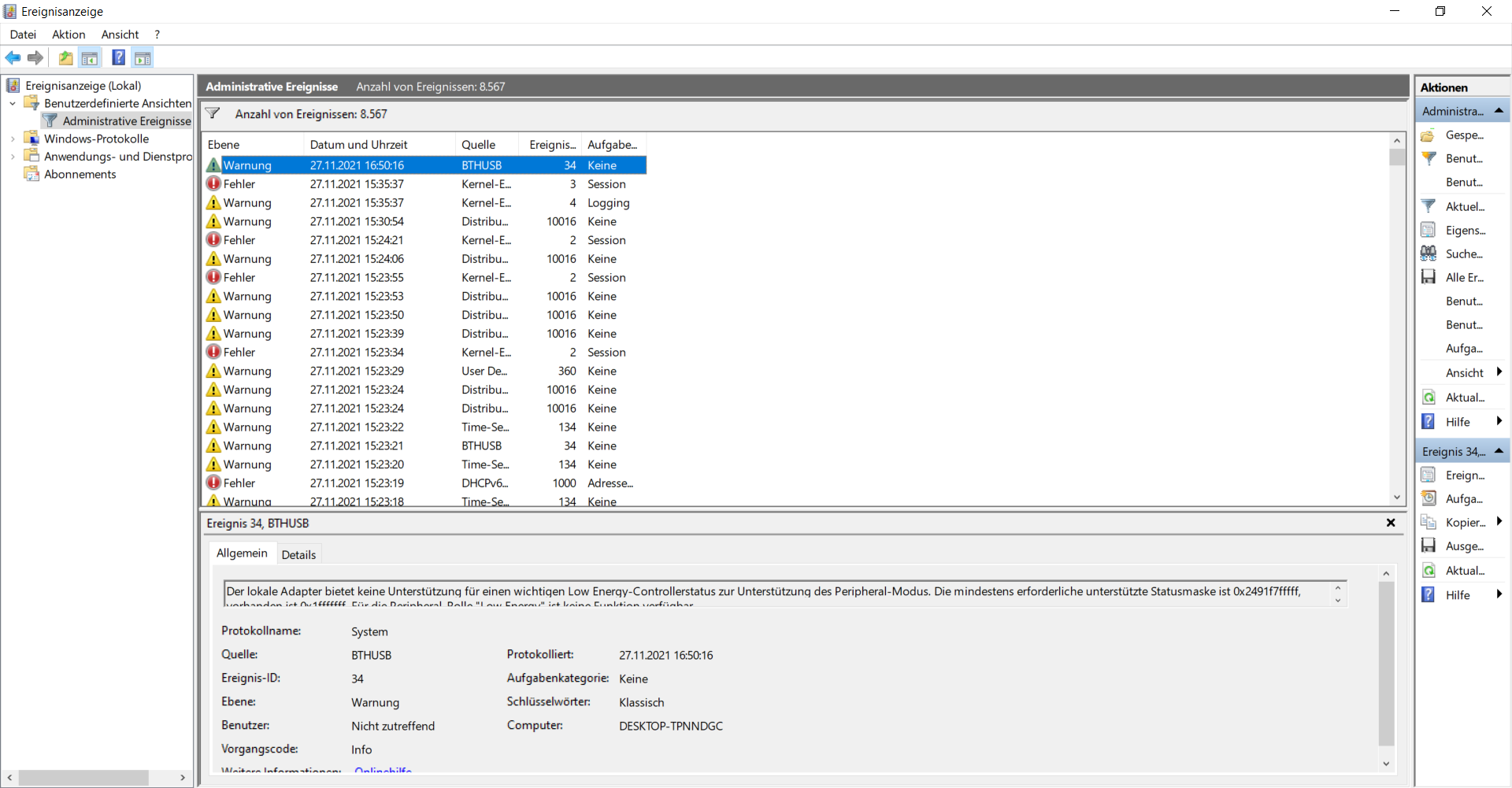Click the Back arrow in the toolbar
The width and height of the screenshot is (1512, 788).
[x=13, y=57]
